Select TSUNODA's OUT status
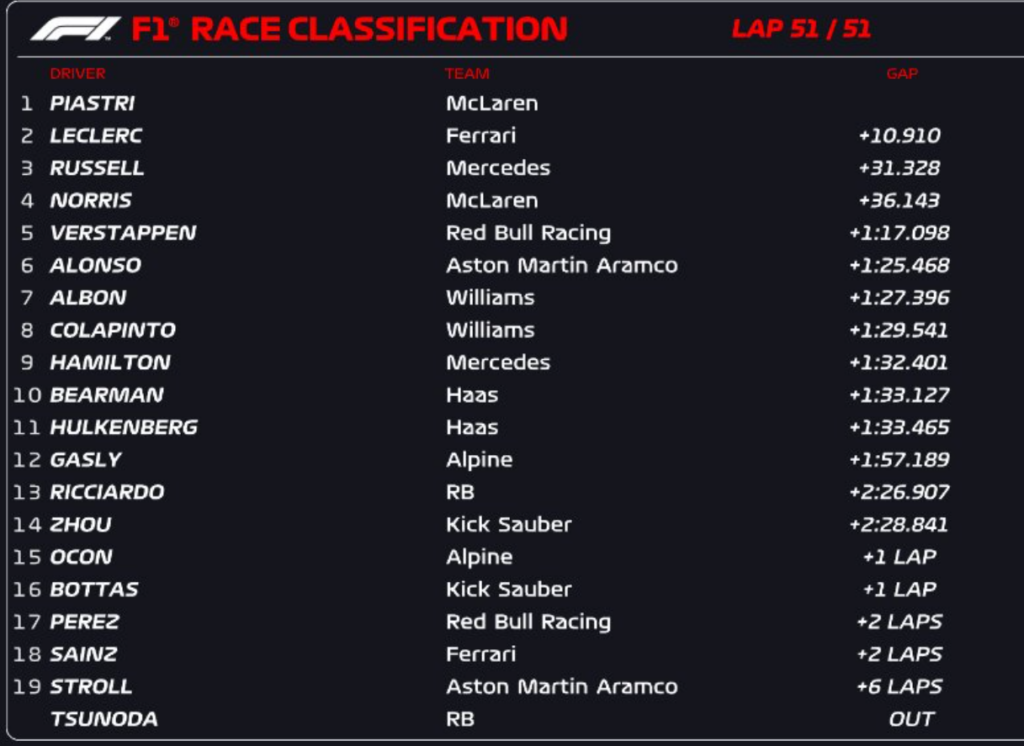The image size is (1024, 746). 911,719
